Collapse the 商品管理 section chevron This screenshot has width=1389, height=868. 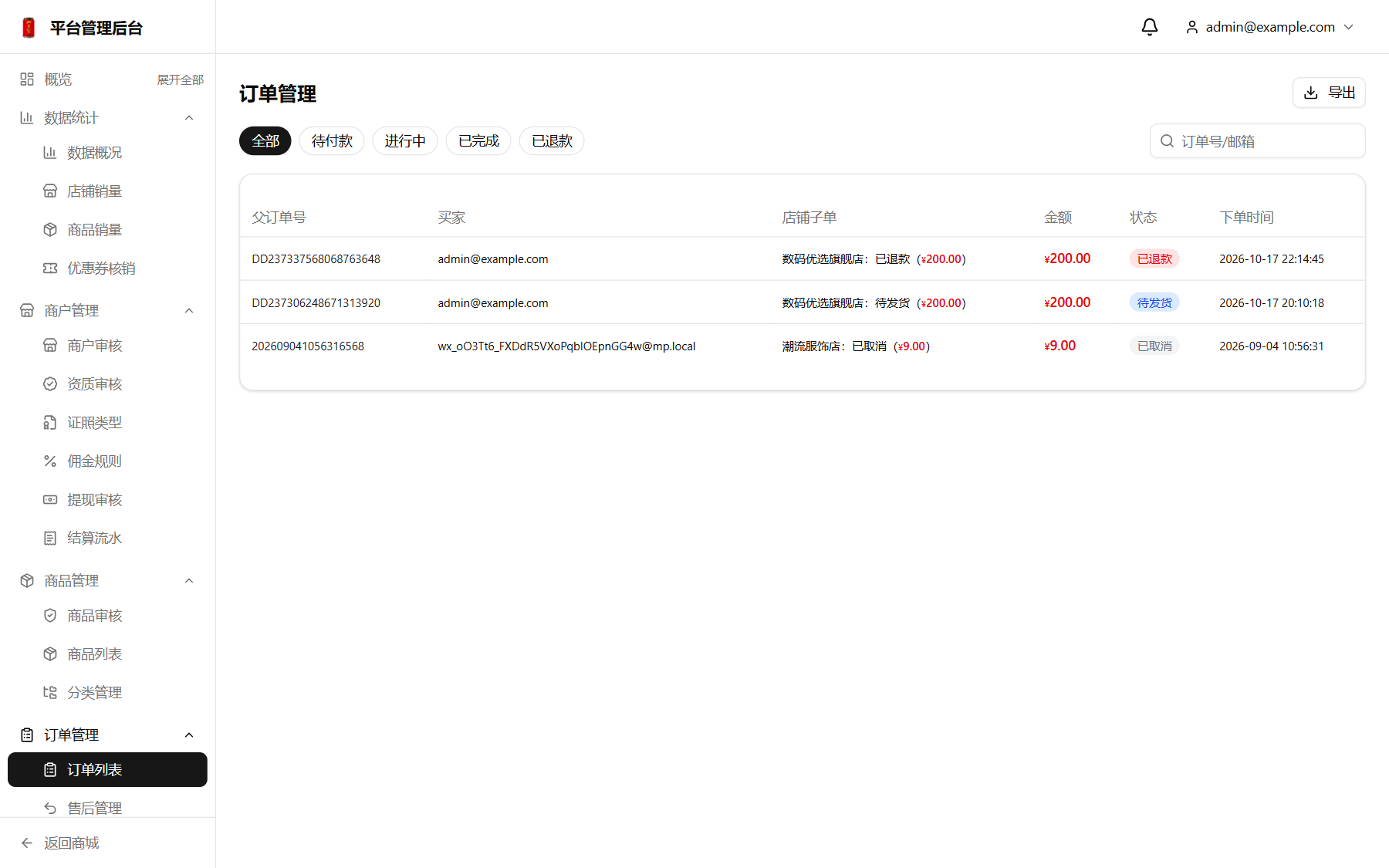(x=189, y=581)
